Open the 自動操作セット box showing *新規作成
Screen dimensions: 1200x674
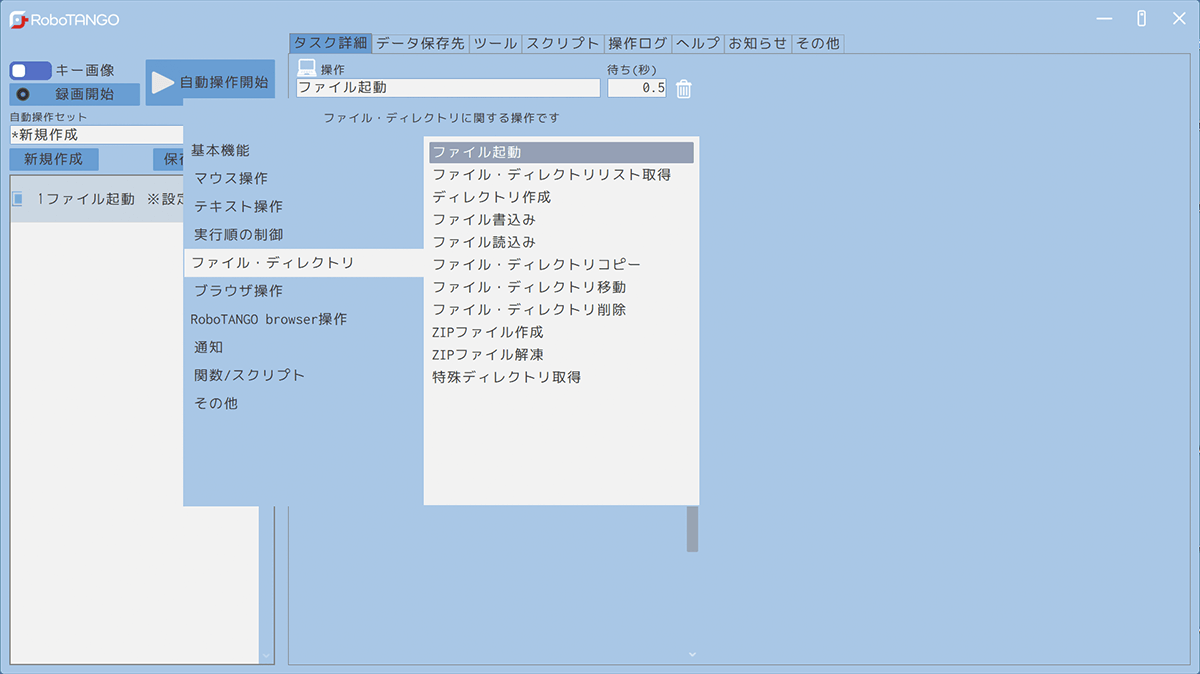[x=96, y=134]
